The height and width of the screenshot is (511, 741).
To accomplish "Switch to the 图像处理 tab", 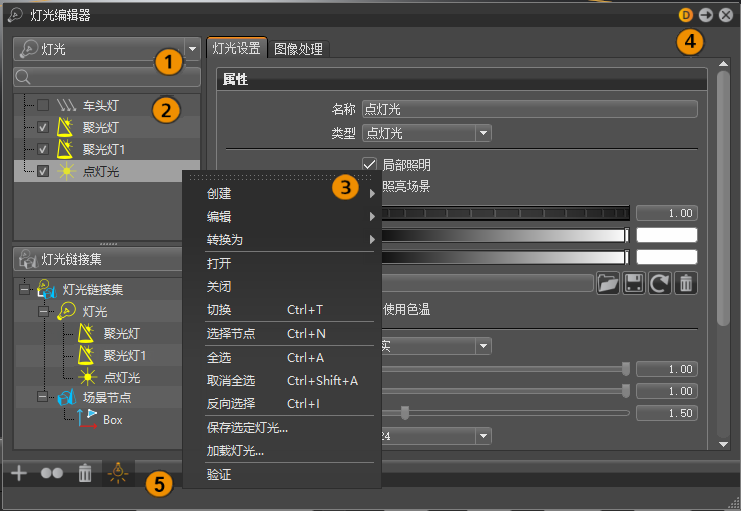I will coord(299,49).
